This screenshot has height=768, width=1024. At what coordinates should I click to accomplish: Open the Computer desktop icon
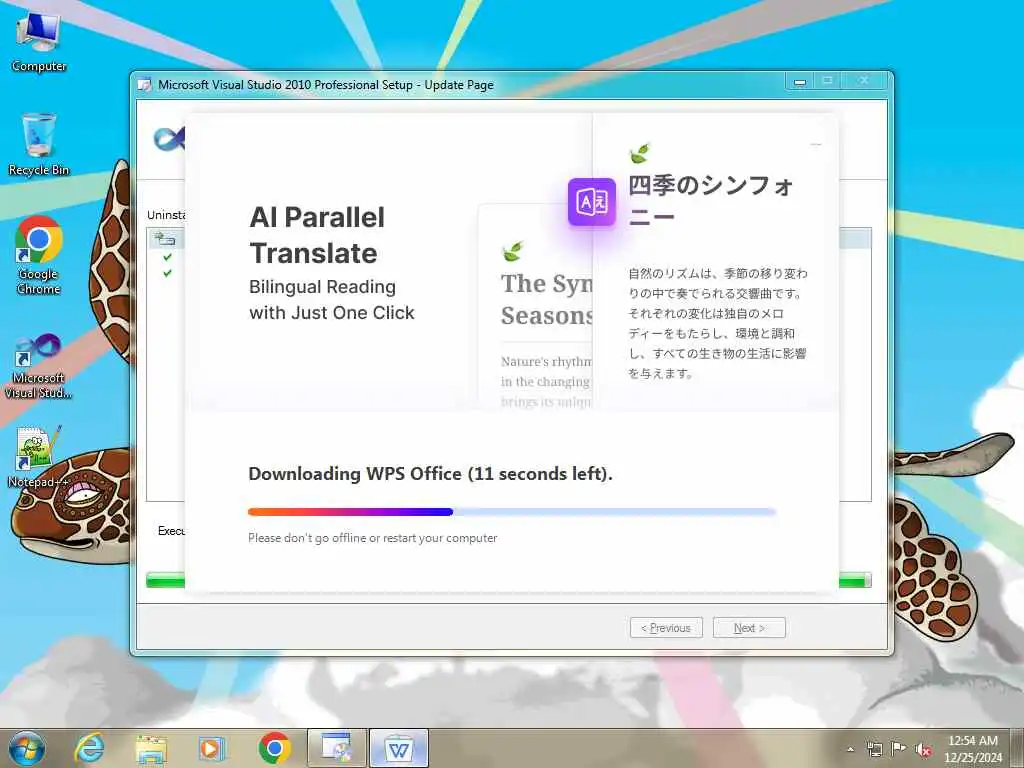39,42
